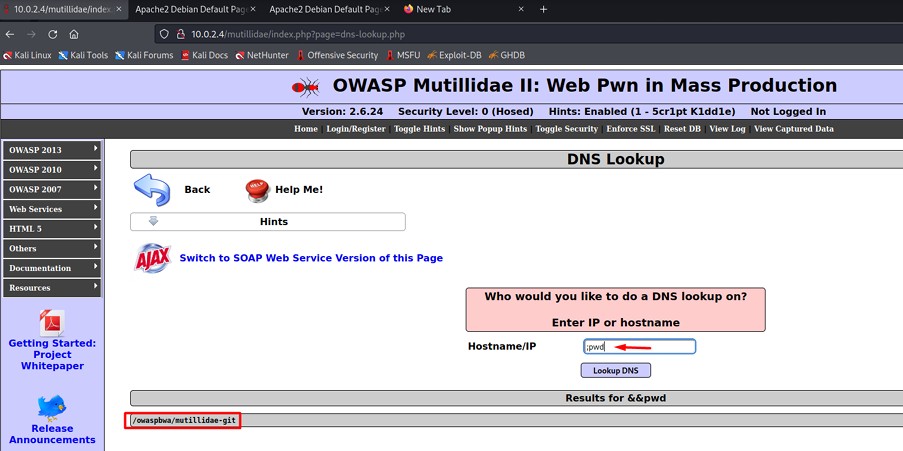
Task: Click the Help Me! text
Action: tap(299, 190)
